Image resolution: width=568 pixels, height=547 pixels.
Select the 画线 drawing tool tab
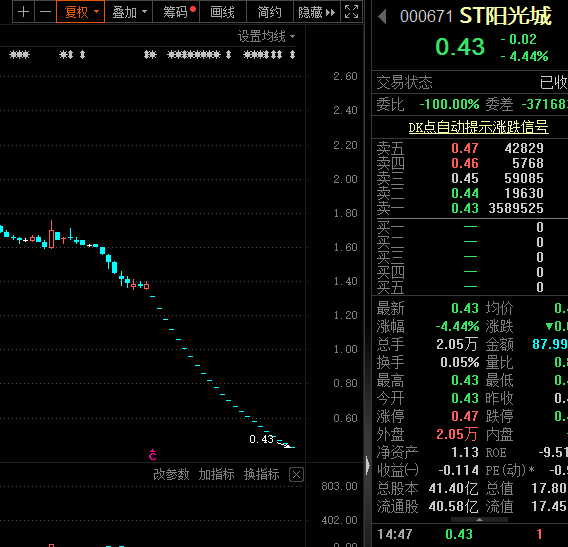(223, 12)
